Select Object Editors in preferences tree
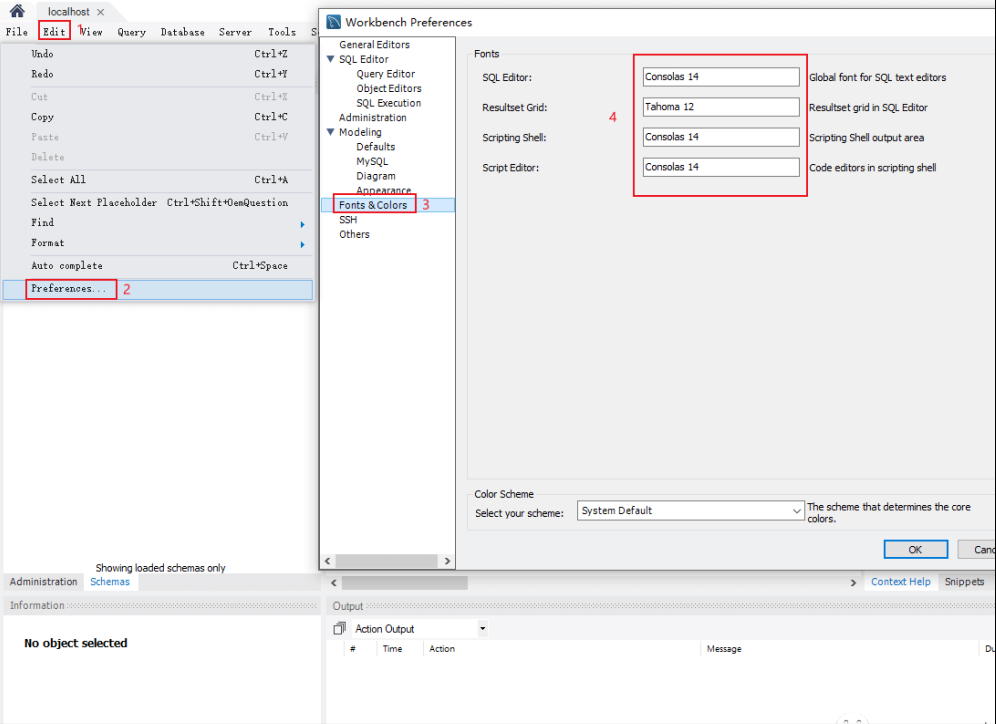Image resolution: width=996 pixels, height=724 pixels. coord(389,88)
